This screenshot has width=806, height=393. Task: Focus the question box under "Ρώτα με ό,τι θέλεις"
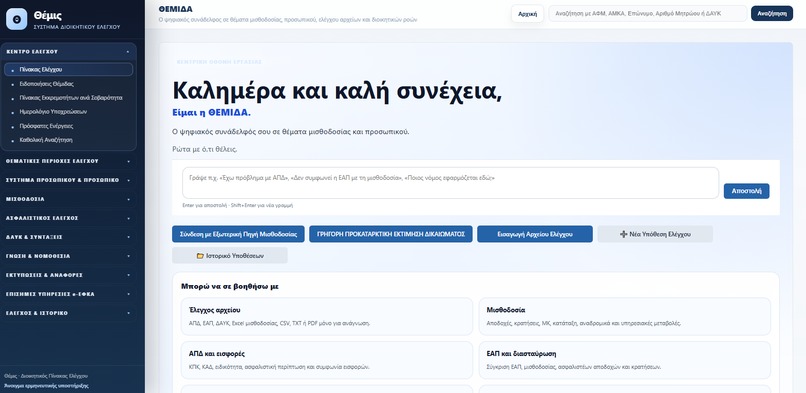450,183
